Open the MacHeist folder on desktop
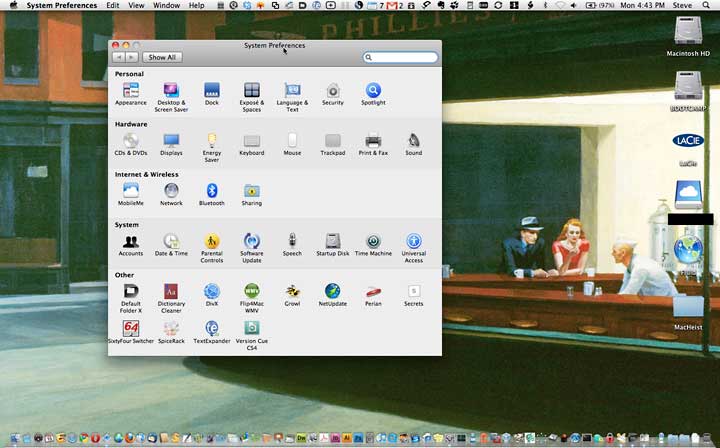The image size is (720, 448). (x=688, y=305)
